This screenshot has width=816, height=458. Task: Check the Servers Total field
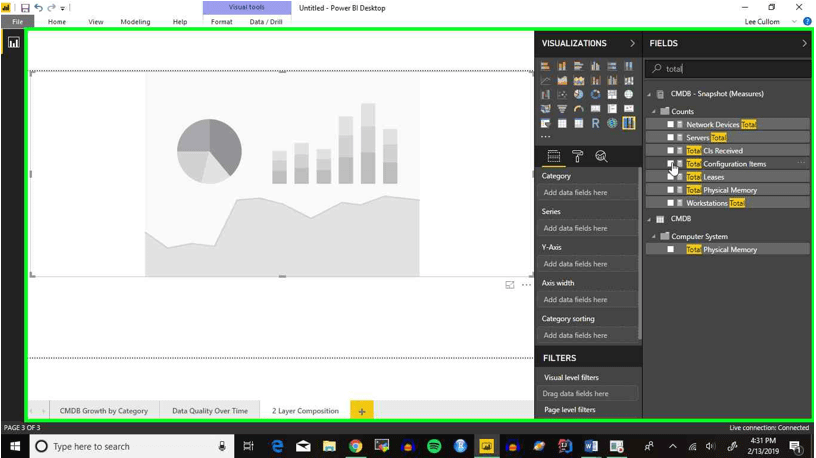click(x=670, y=137)
